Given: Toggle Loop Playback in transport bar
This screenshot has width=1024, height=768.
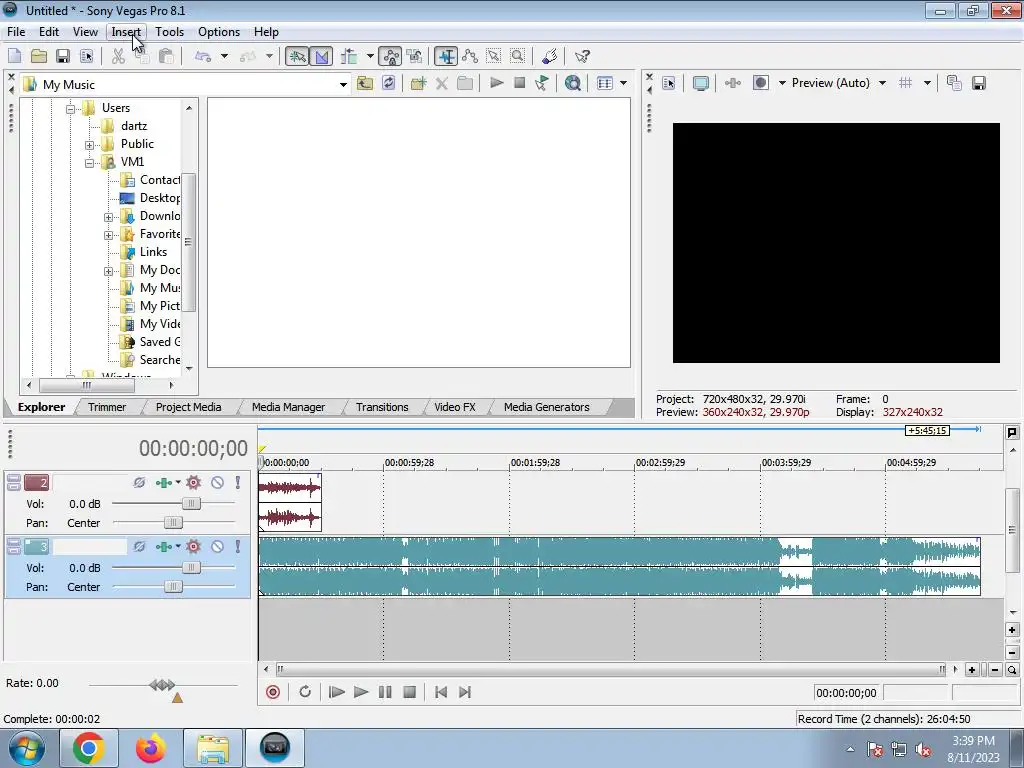Looking at the screenshot, I should [304, 692].
